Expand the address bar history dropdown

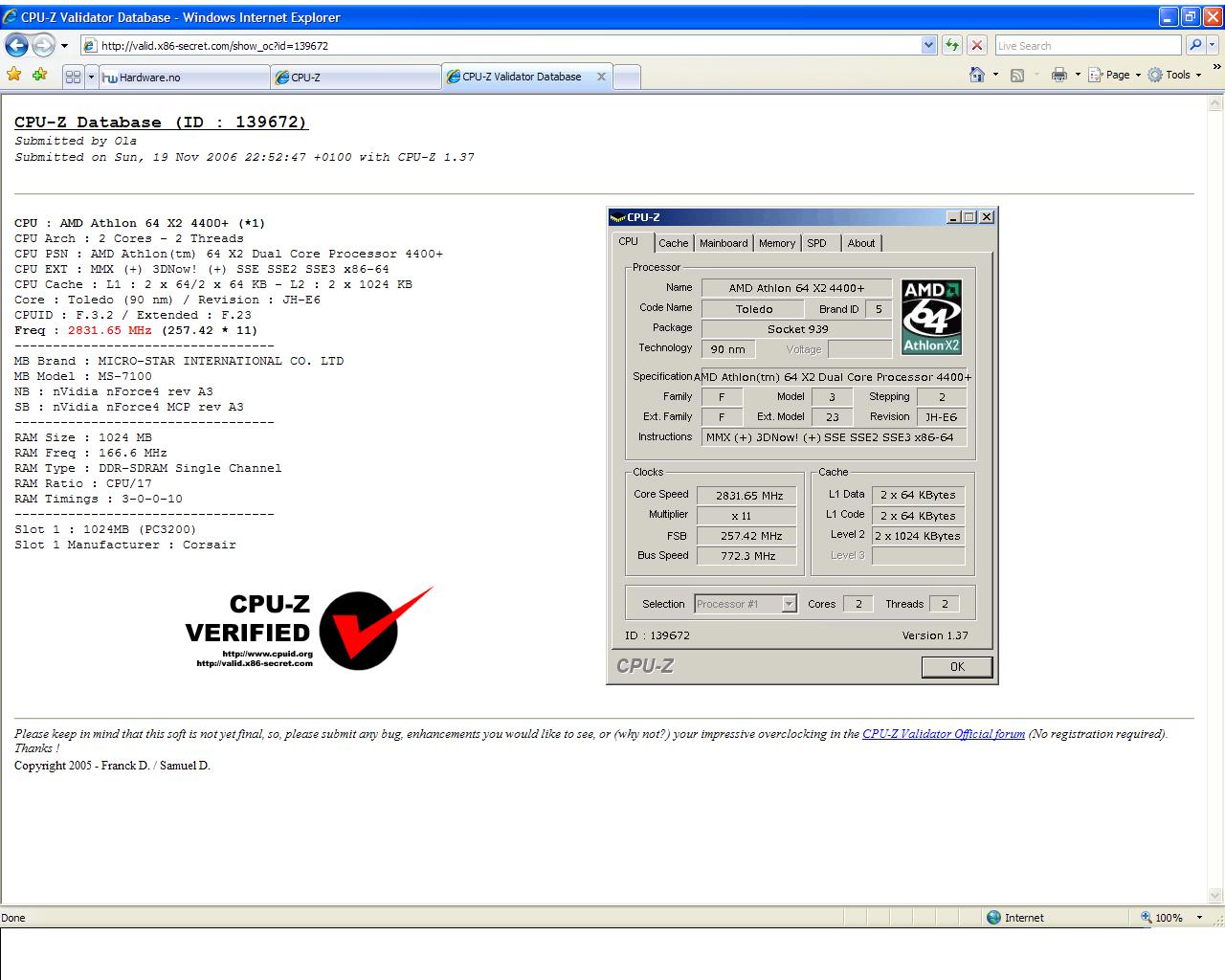tap(928, 45)
